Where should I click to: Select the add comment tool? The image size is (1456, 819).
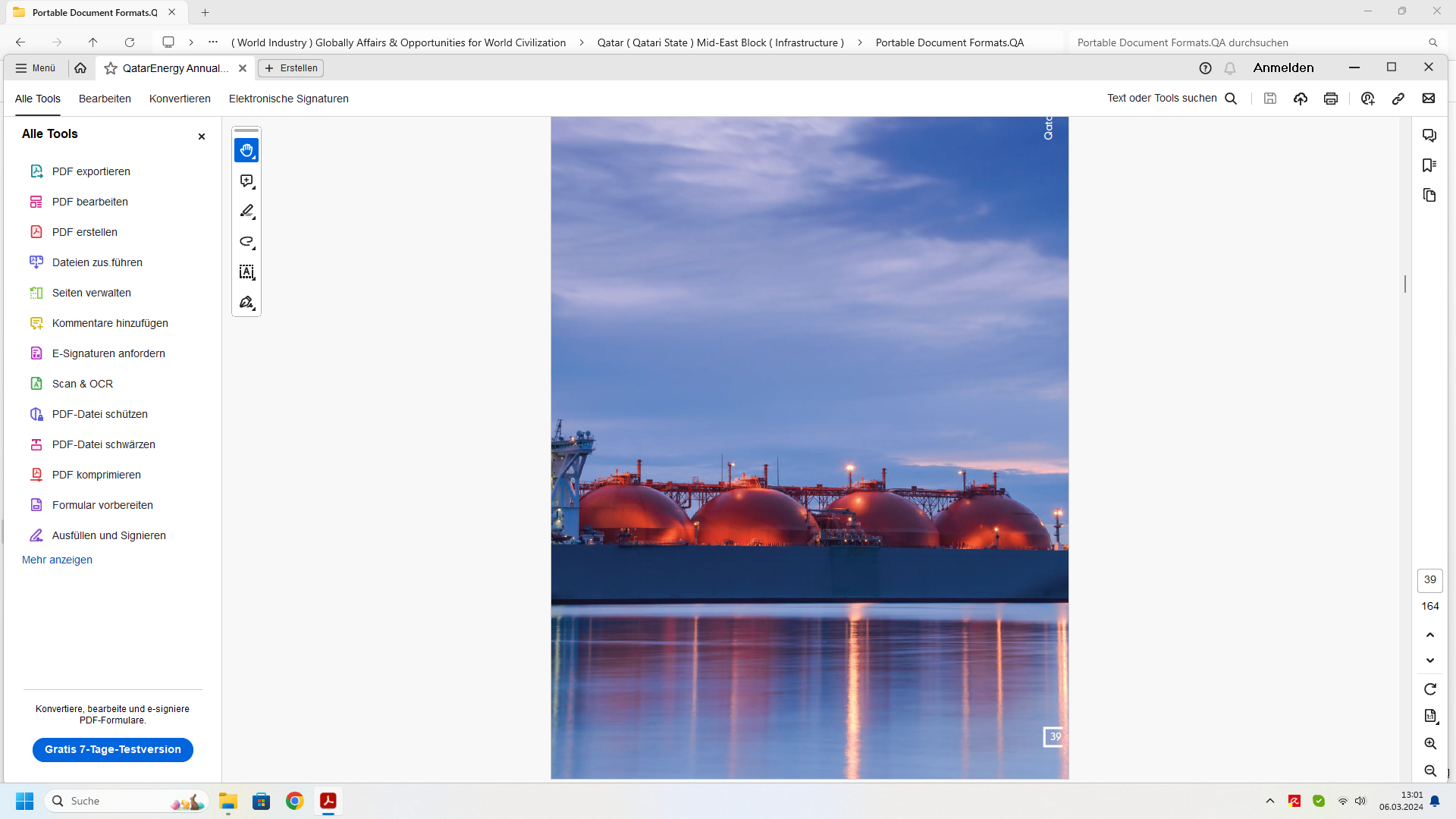(246, 180)
